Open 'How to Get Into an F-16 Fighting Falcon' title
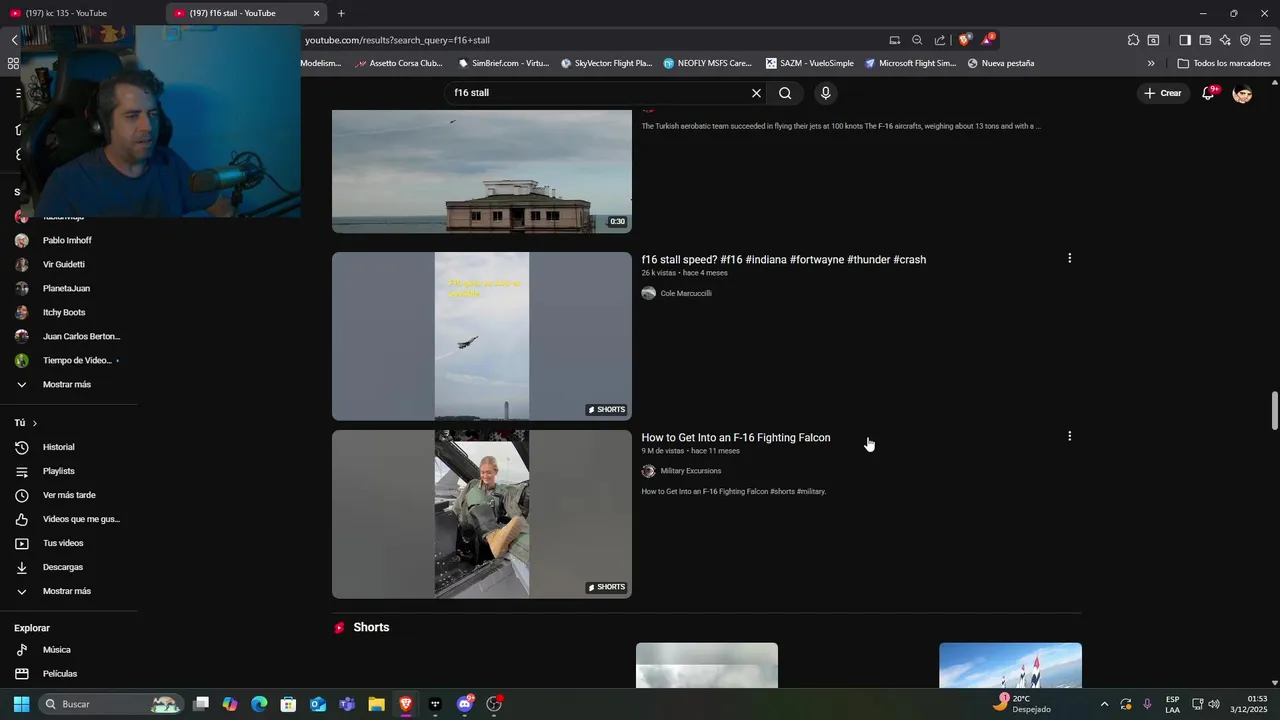Image resolution: width=1280 pixels, height=720 pixels. coord(735,438)
